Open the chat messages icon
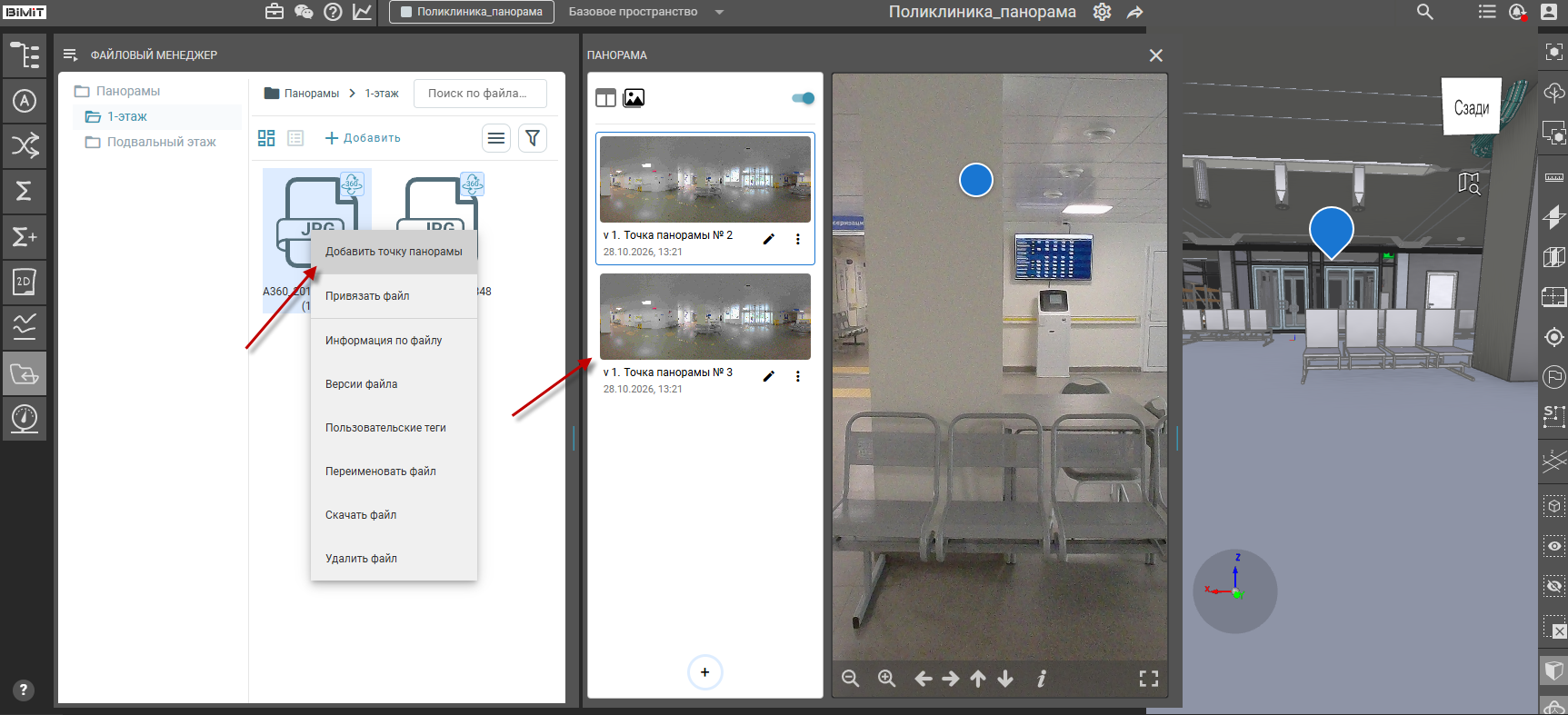1568x715 pixels. pos(304,12)
